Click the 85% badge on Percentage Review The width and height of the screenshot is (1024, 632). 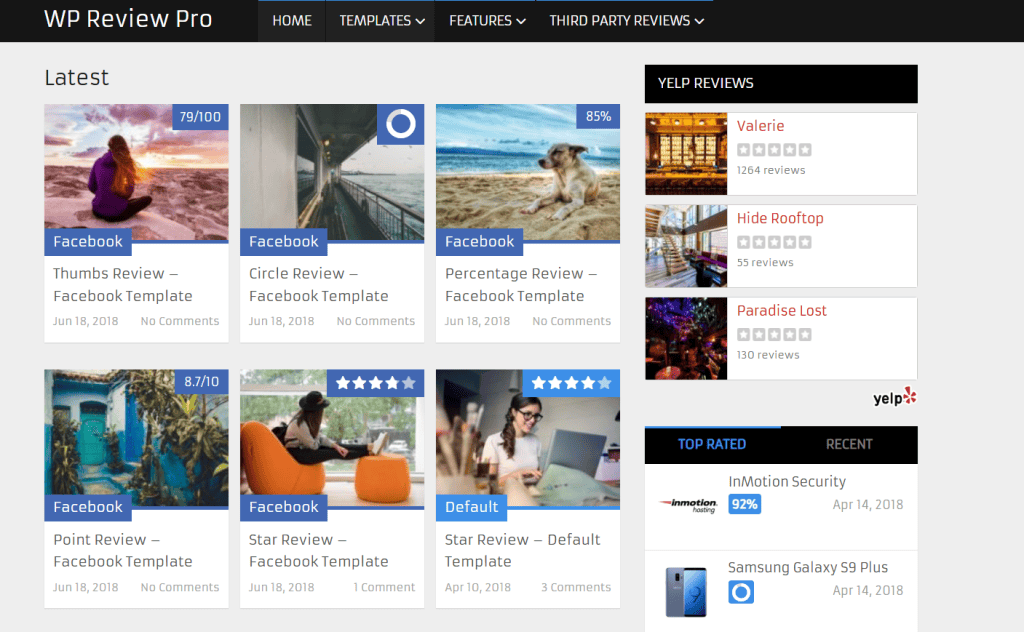(x=598, y=116)
